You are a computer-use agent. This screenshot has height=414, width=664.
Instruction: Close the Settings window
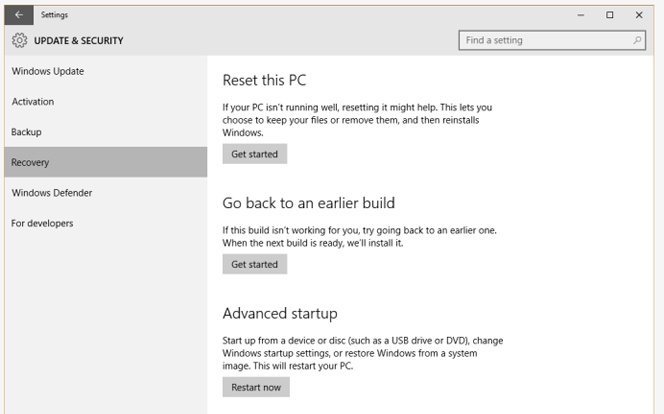[639, 15]
